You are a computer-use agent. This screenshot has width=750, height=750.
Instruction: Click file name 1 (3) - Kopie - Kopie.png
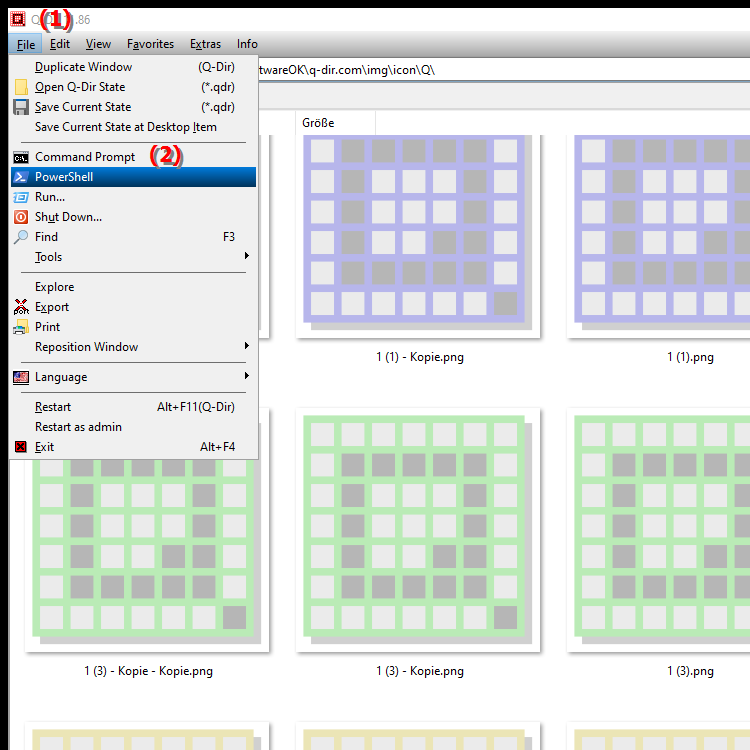point(149,671)
